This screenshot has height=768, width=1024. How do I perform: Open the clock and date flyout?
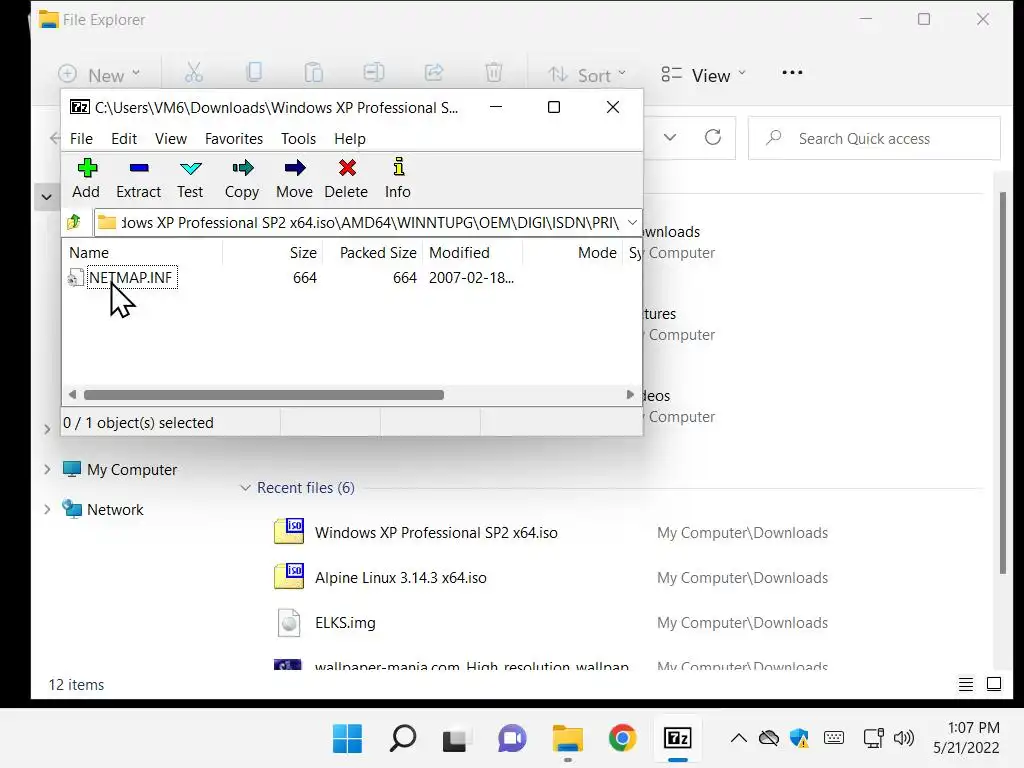(x=967, y=737)
